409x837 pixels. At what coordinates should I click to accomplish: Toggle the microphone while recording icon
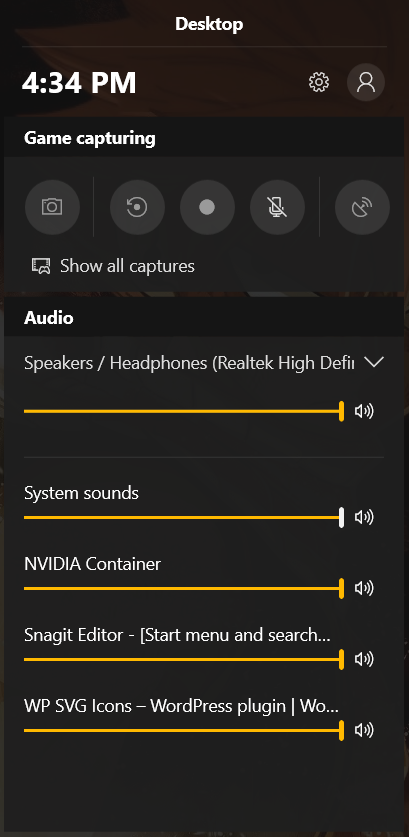tap(277, 207)
